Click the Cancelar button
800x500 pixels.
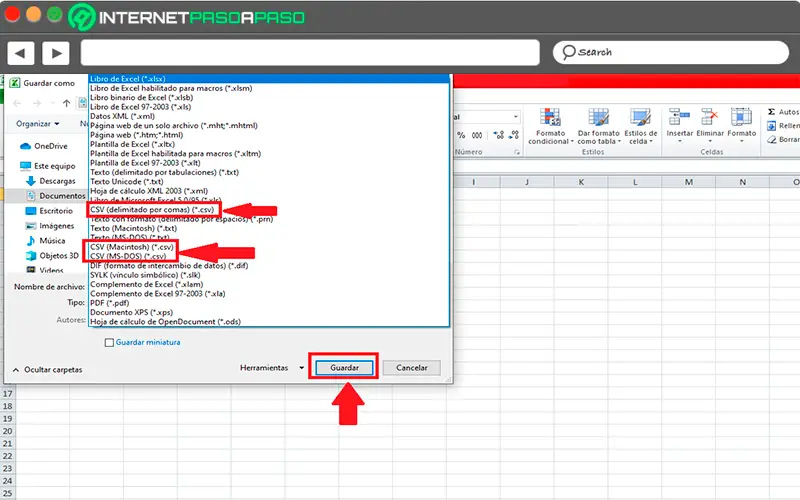[411, 367]
